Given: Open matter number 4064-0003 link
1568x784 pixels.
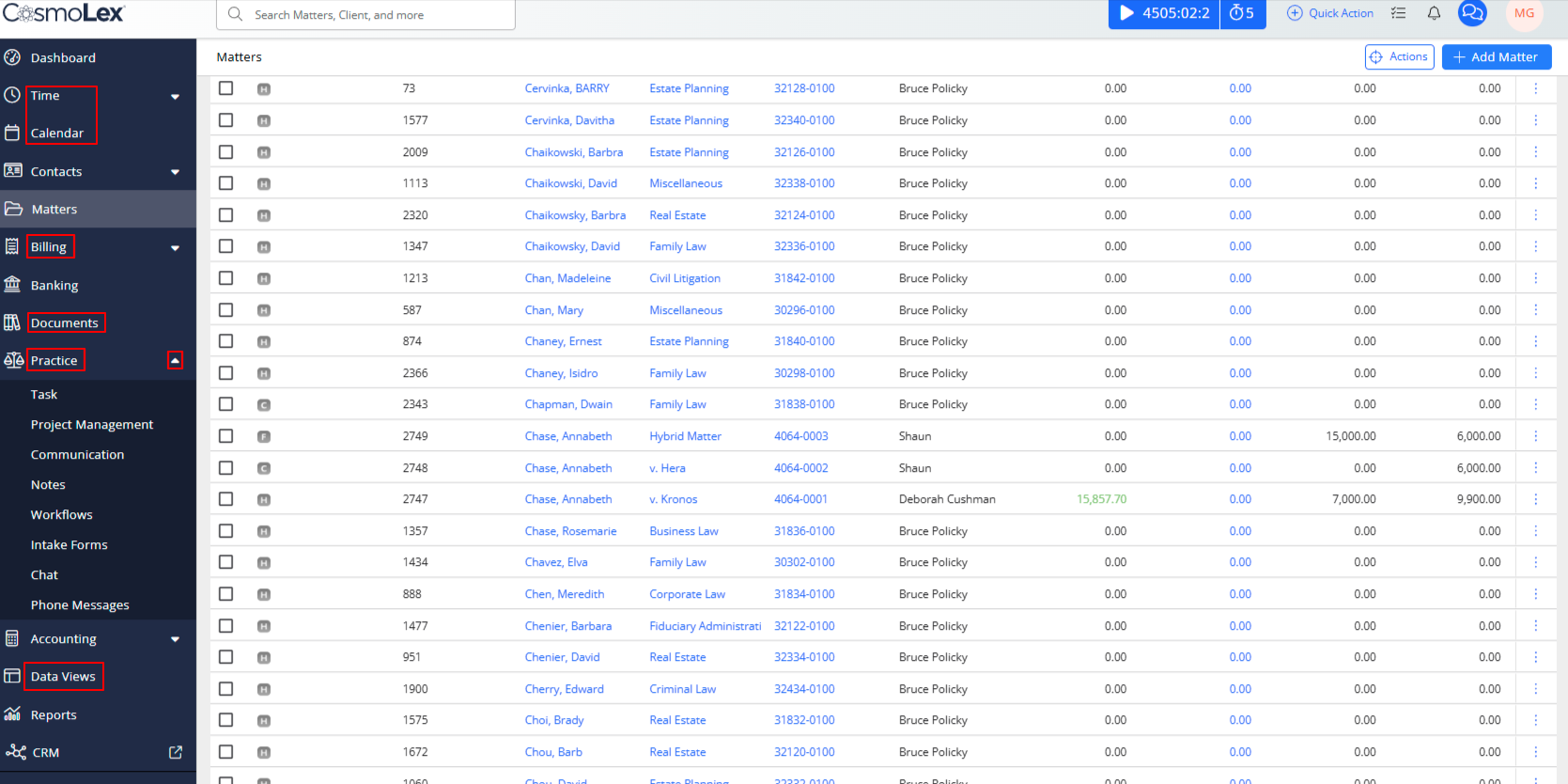Looking at the screenshot, I should (x=800, y=436).
